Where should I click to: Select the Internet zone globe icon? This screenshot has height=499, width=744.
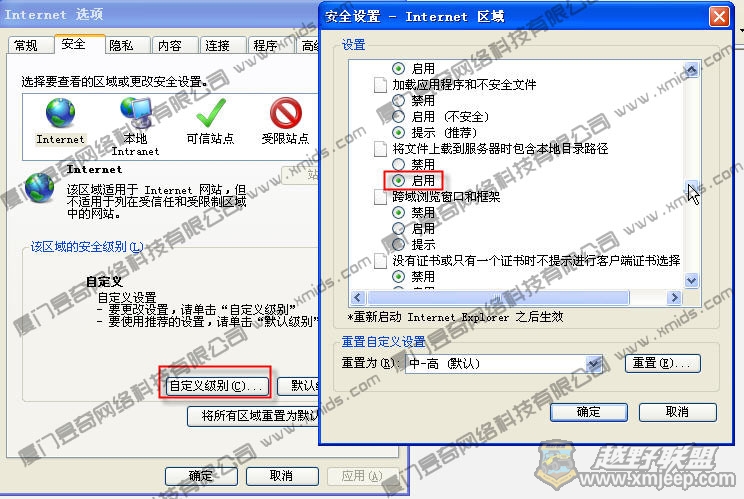tap(60, 114)
